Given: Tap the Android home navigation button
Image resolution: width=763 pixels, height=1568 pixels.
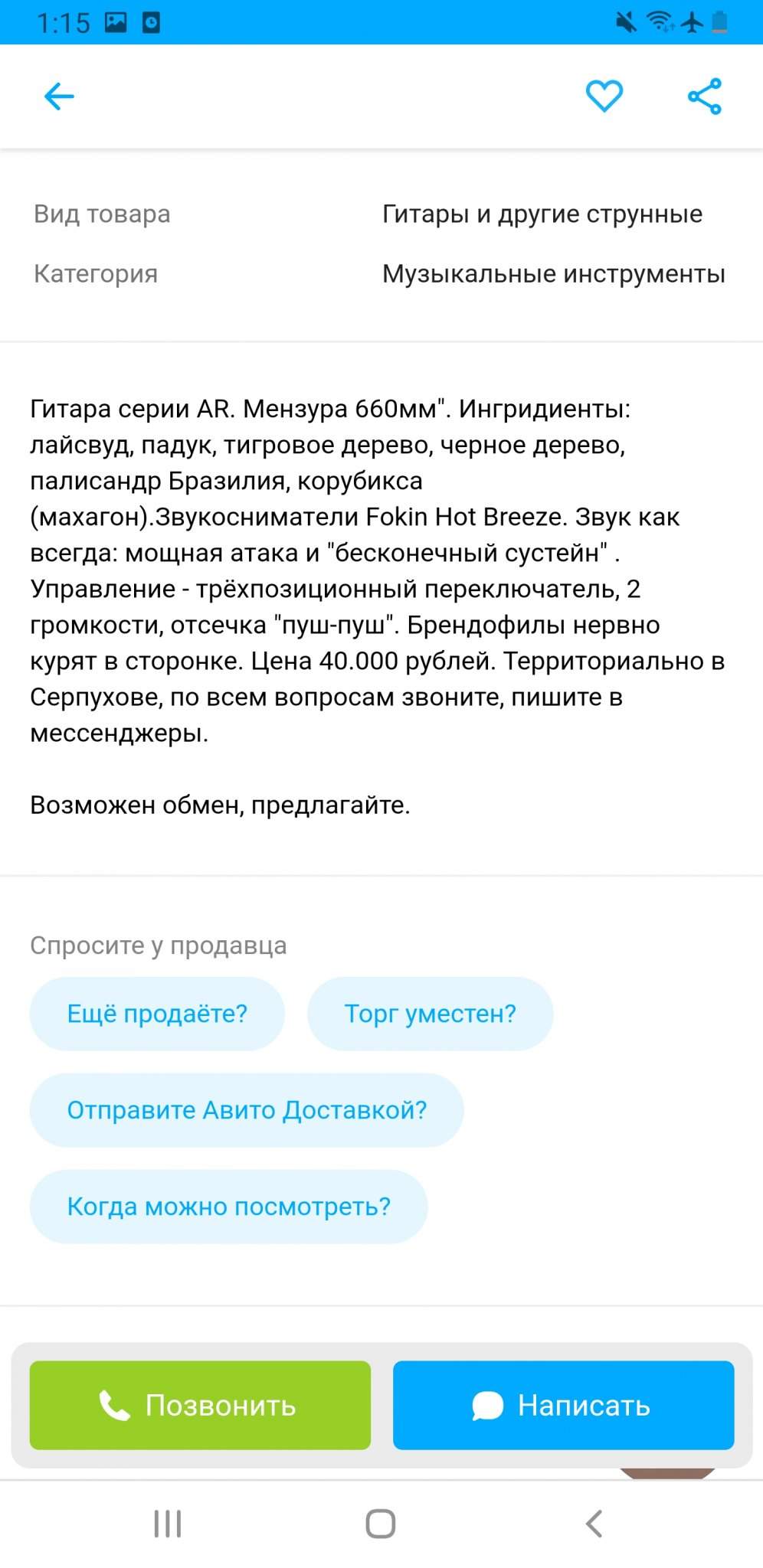Looking at the screenshot, I should click(x=381, y=1524).
